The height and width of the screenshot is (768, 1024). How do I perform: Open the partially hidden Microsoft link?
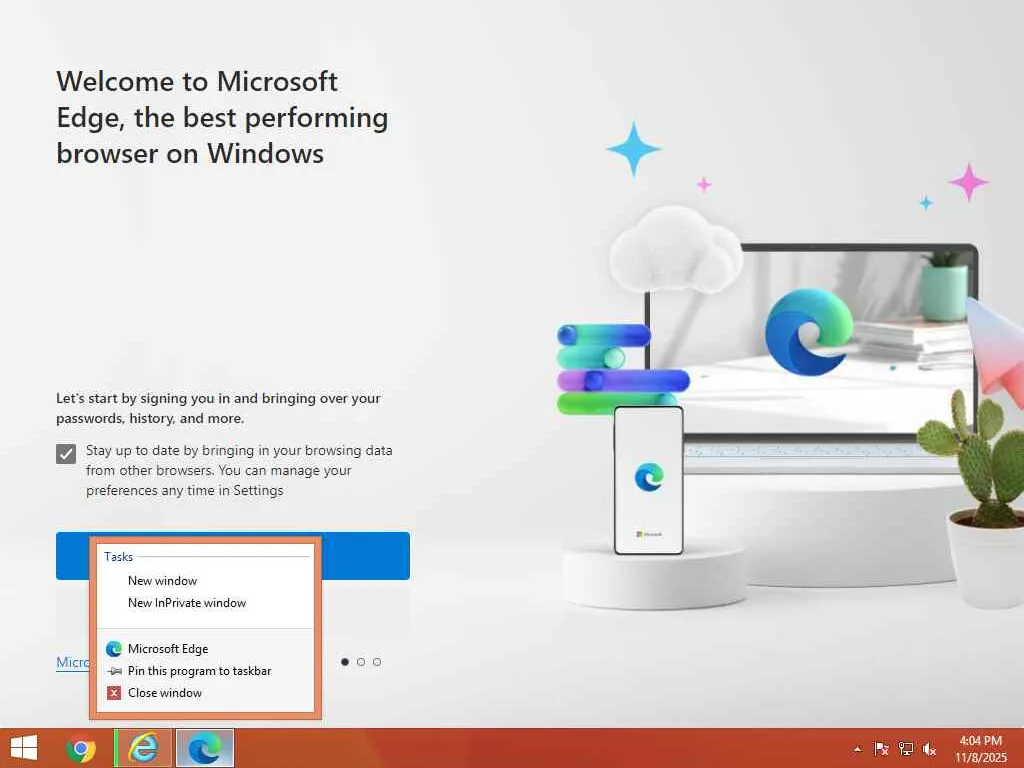[x=72, y=662]
